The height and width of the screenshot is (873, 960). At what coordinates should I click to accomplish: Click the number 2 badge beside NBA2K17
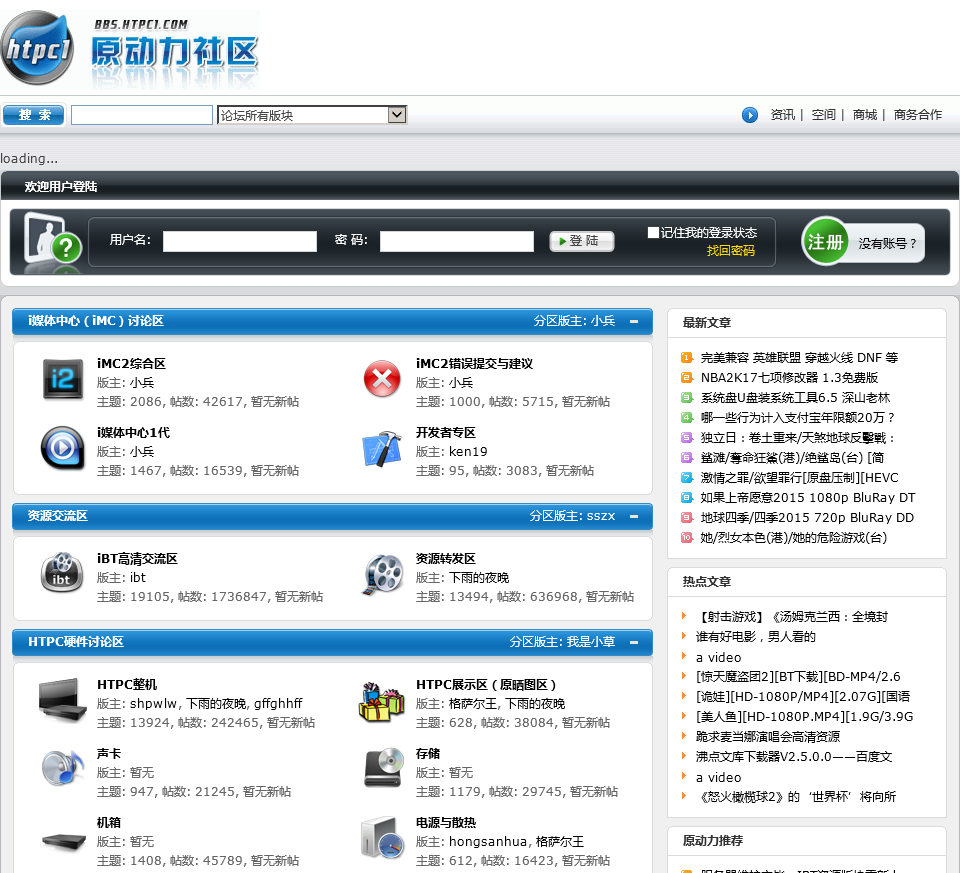click(686, 378)
